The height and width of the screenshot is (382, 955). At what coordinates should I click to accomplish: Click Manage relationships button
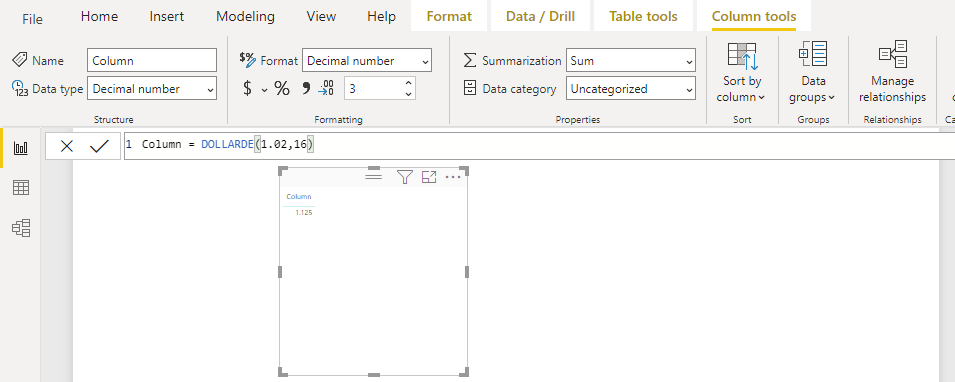tap(892, 72)
